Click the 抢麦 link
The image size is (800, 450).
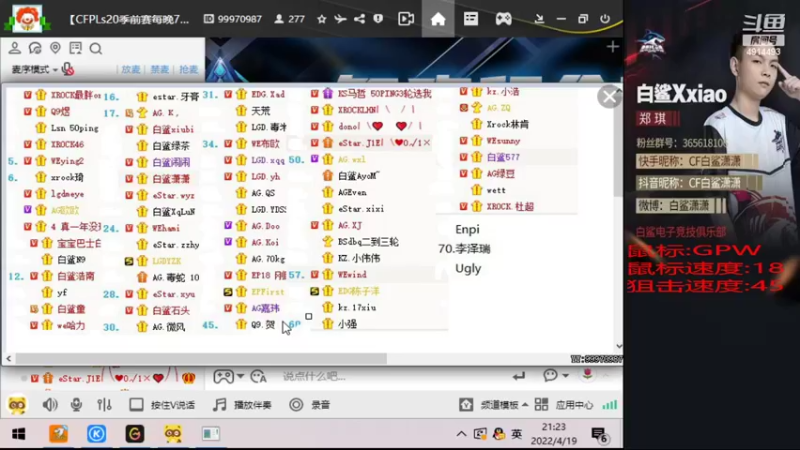pyautogui.click(x=188, y=69)
